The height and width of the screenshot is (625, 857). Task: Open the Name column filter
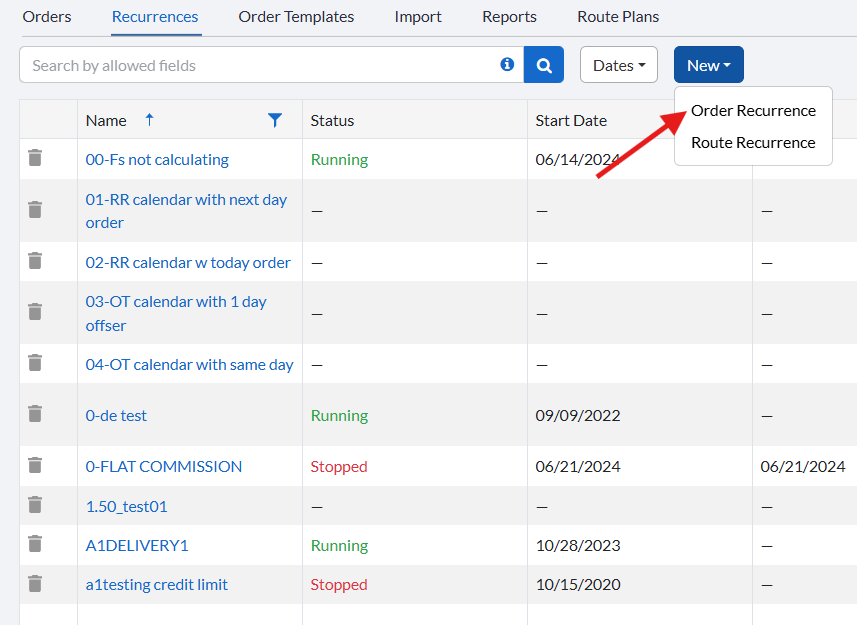click(275, 120)
